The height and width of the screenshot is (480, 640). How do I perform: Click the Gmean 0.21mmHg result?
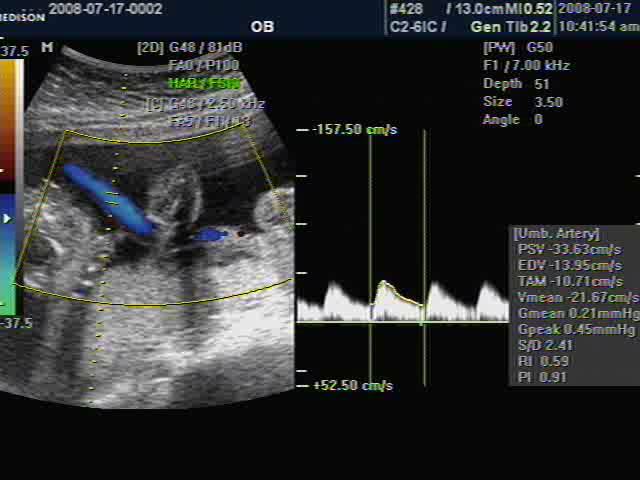(x=579, y=313)
